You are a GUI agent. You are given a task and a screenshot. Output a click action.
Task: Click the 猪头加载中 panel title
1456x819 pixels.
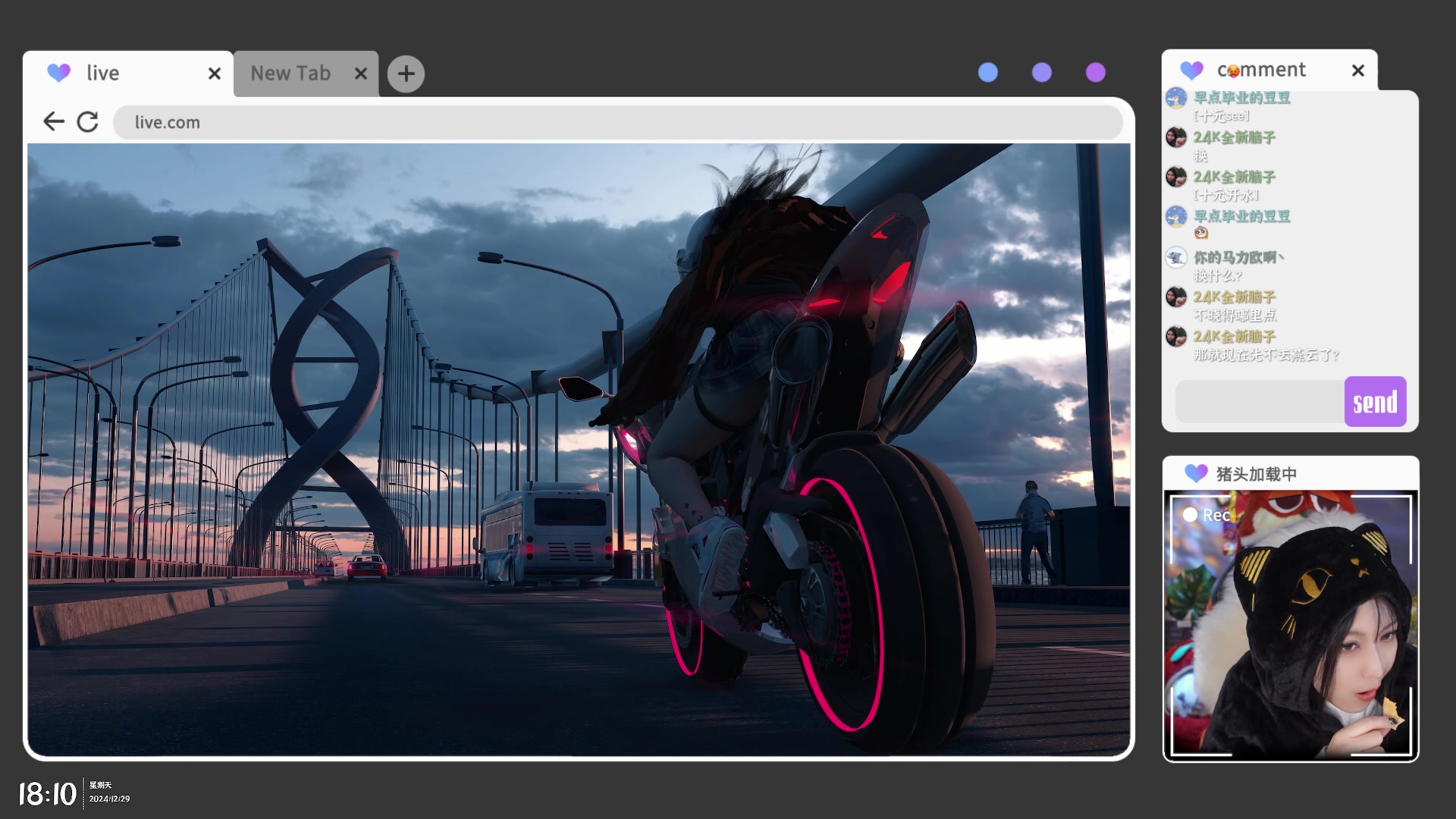pyautogui.click(x=1257, y=474)
